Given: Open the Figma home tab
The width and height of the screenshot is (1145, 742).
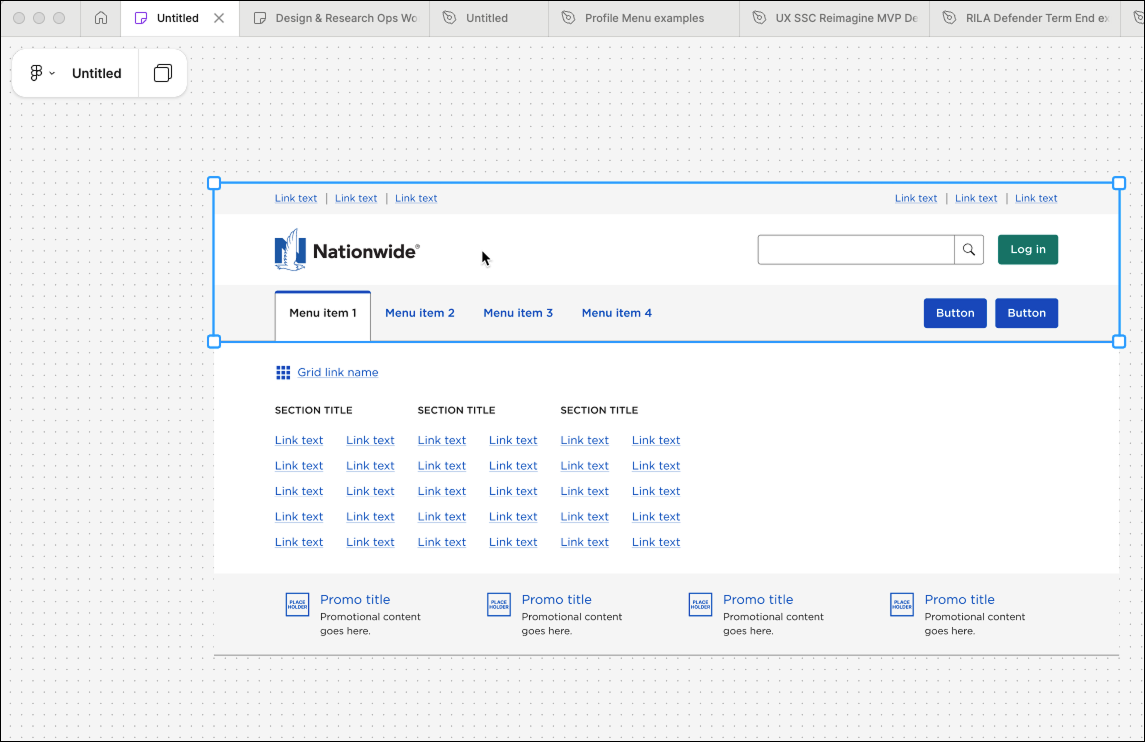Looking at the screenshot, I should click(101, 18).
